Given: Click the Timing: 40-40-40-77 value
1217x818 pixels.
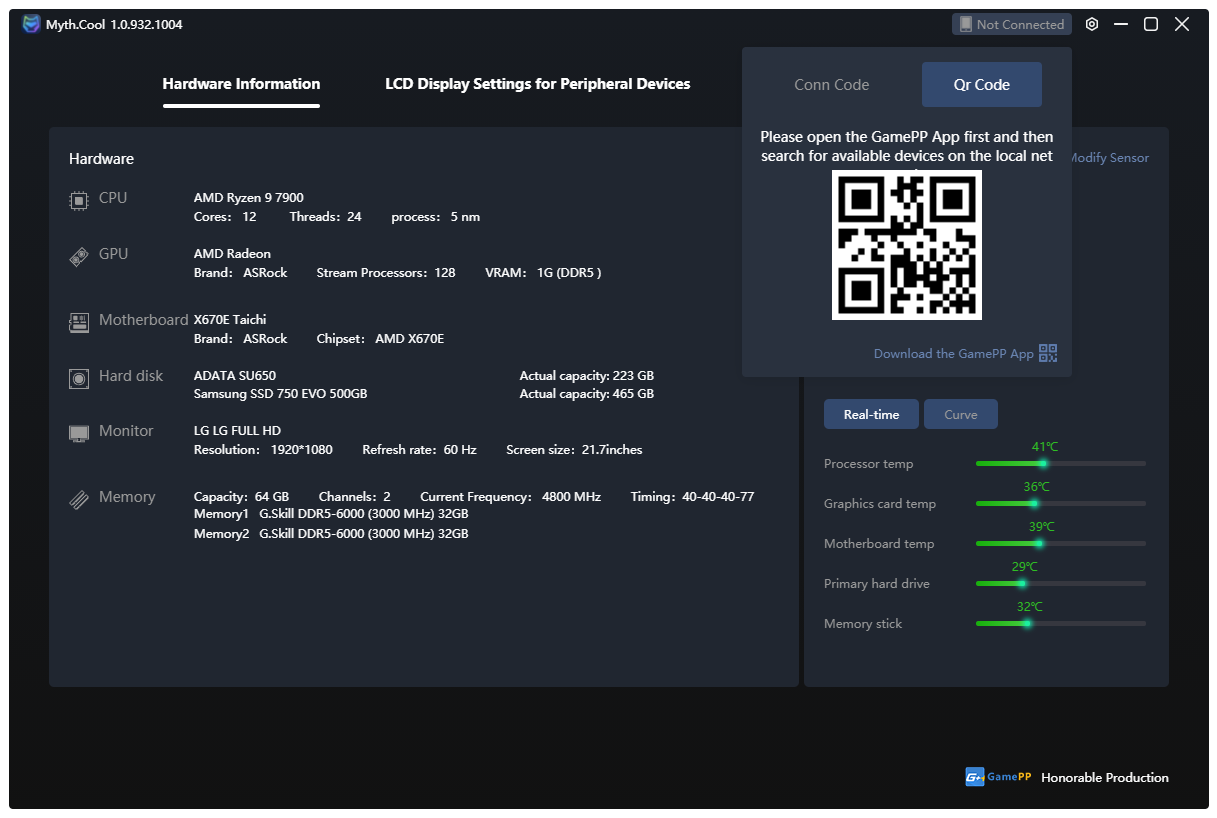Looking at the screenshot, I should (x=692, y=497).
